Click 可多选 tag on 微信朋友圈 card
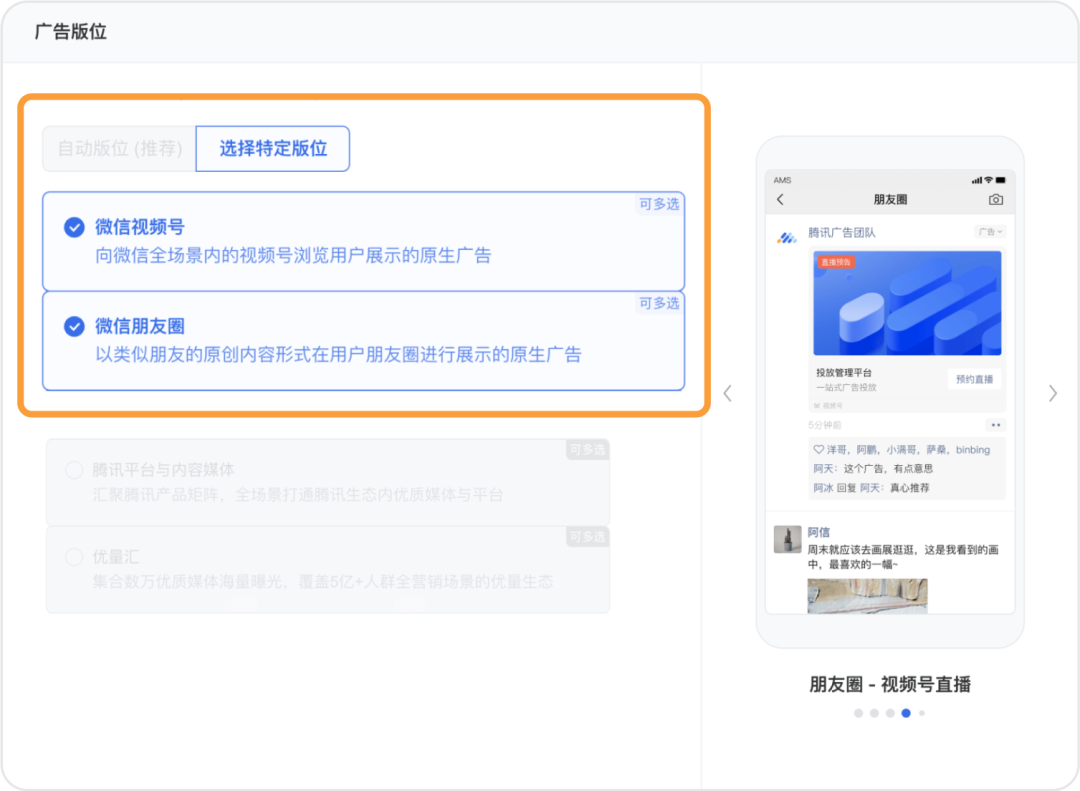1080x791 pixels. point(659,303)
